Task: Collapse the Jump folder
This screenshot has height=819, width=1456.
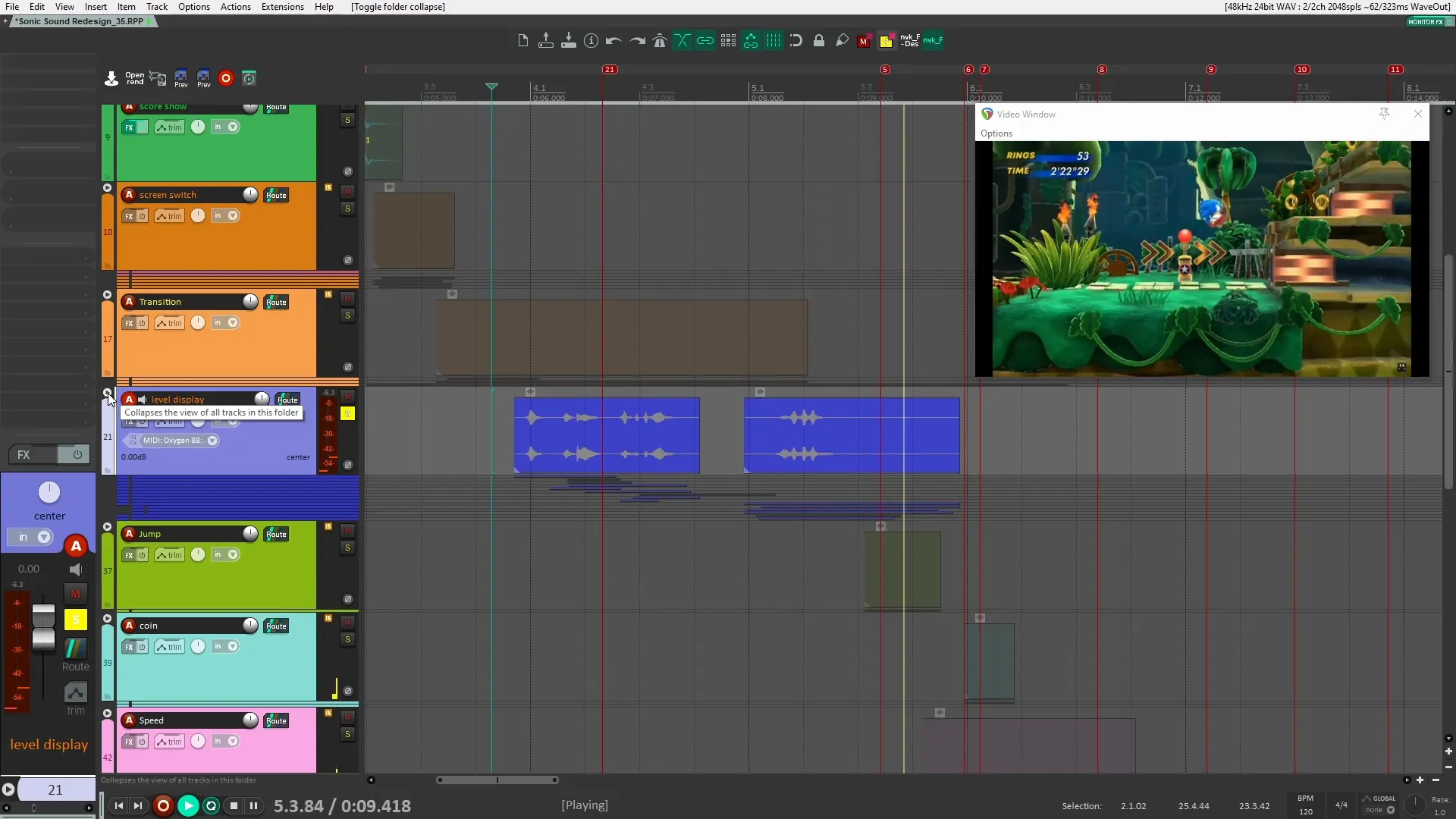Action: point(107,527)
